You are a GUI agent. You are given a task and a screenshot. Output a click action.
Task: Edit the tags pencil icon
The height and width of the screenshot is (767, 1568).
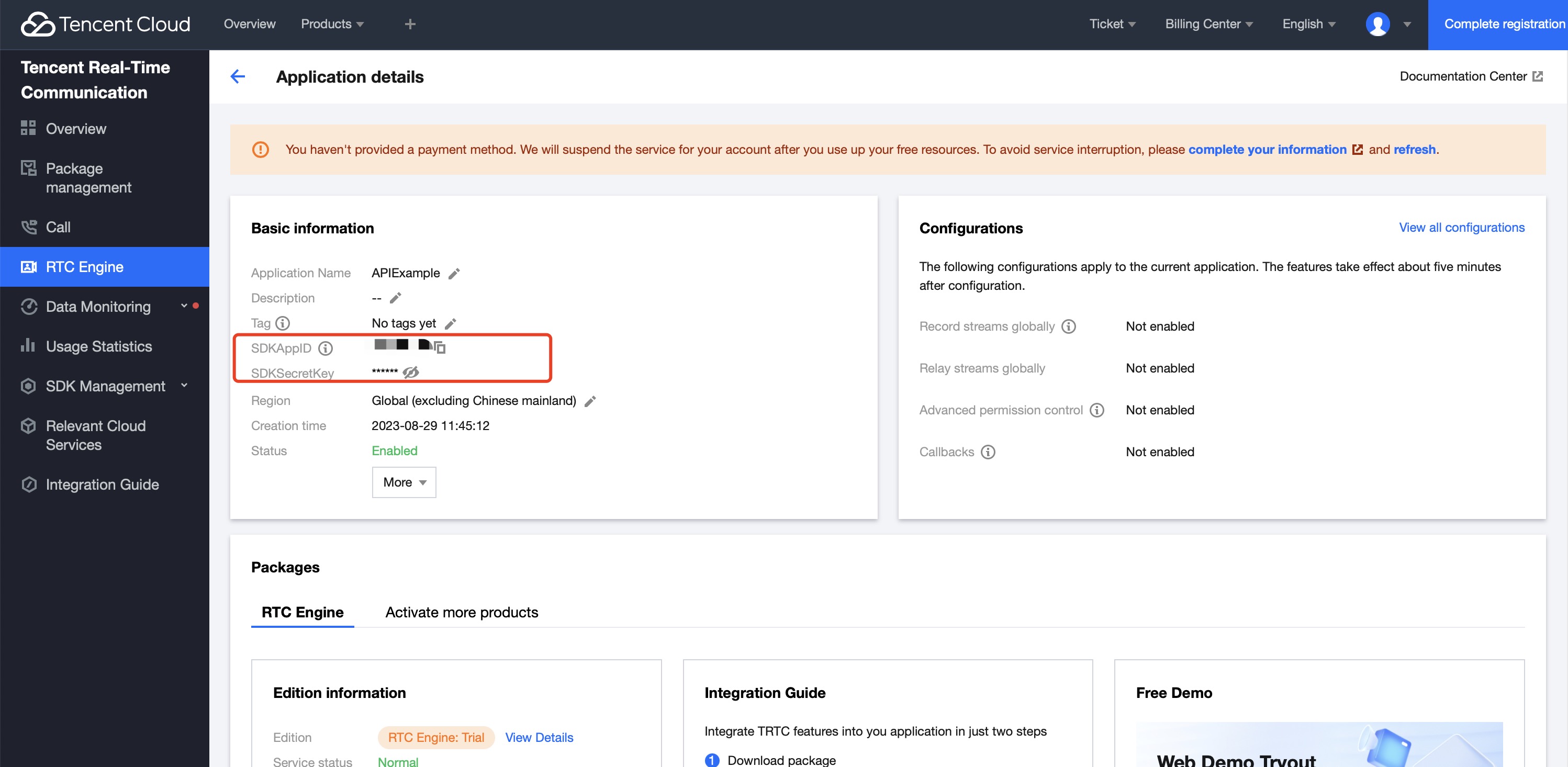[x=451, y=324]
